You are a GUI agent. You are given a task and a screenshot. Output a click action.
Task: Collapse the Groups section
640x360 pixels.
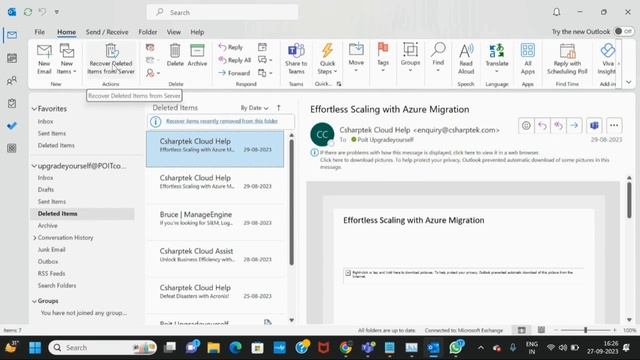[x=34, y=301]
